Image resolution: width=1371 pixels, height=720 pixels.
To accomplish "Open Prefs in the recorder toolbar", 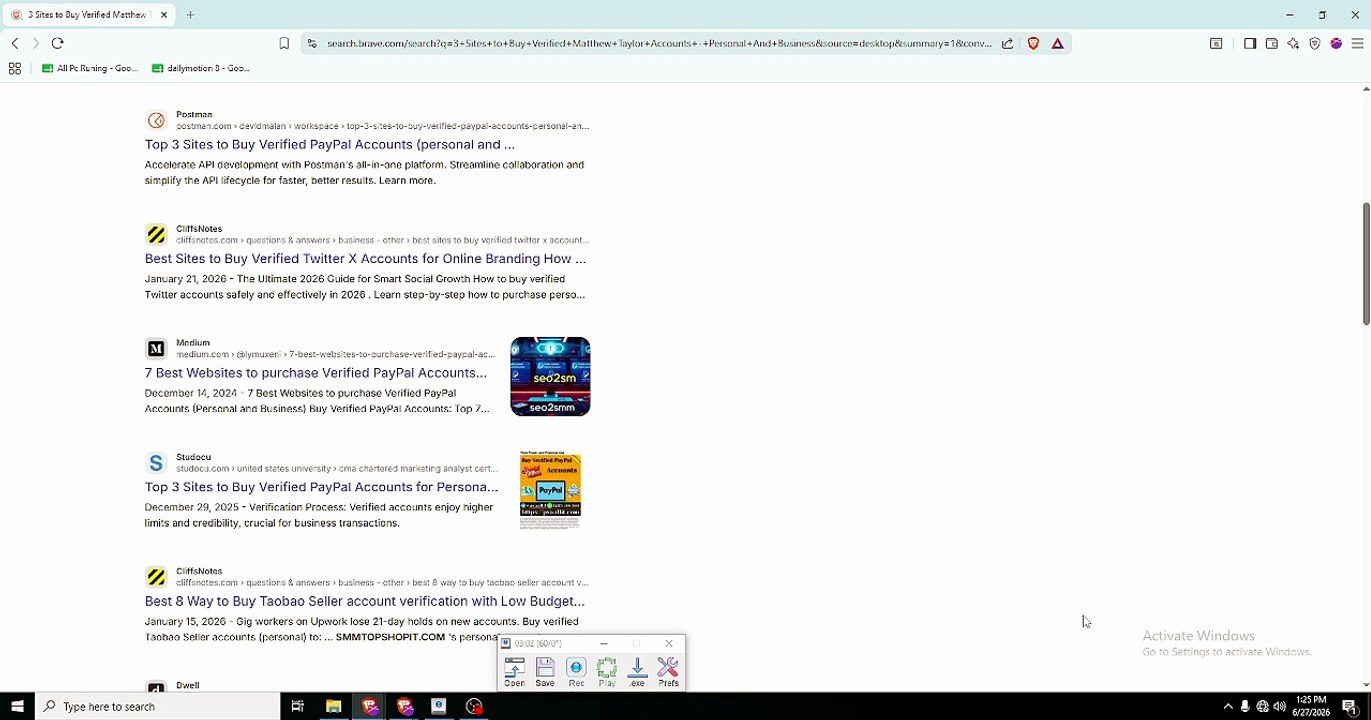I will tap(668, 672).
